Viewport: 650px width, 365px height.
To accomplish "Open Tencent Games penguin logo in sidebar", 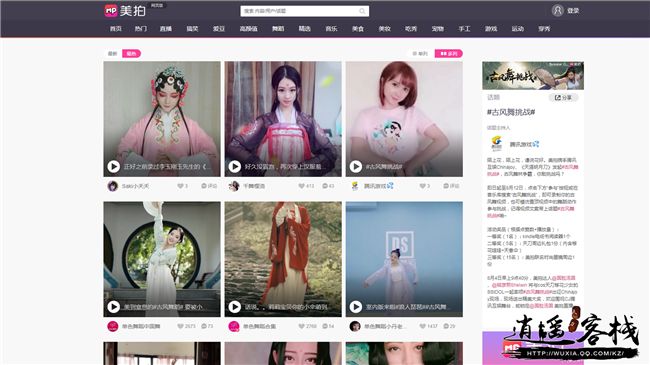I will coord(496,144).
